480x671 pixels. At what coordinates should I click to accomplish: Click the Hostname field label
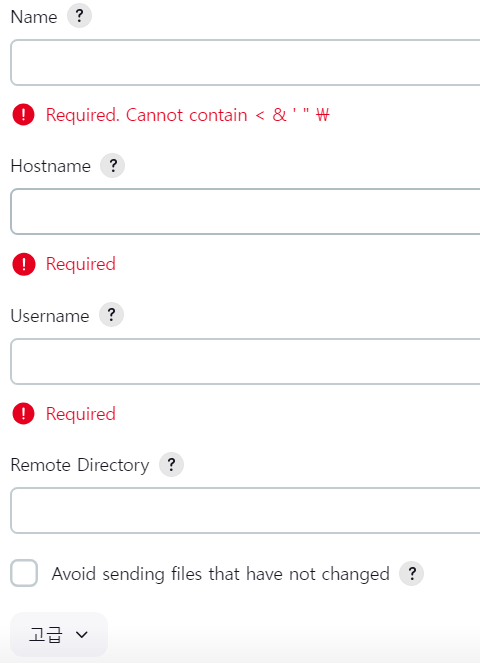click(50, 166)
